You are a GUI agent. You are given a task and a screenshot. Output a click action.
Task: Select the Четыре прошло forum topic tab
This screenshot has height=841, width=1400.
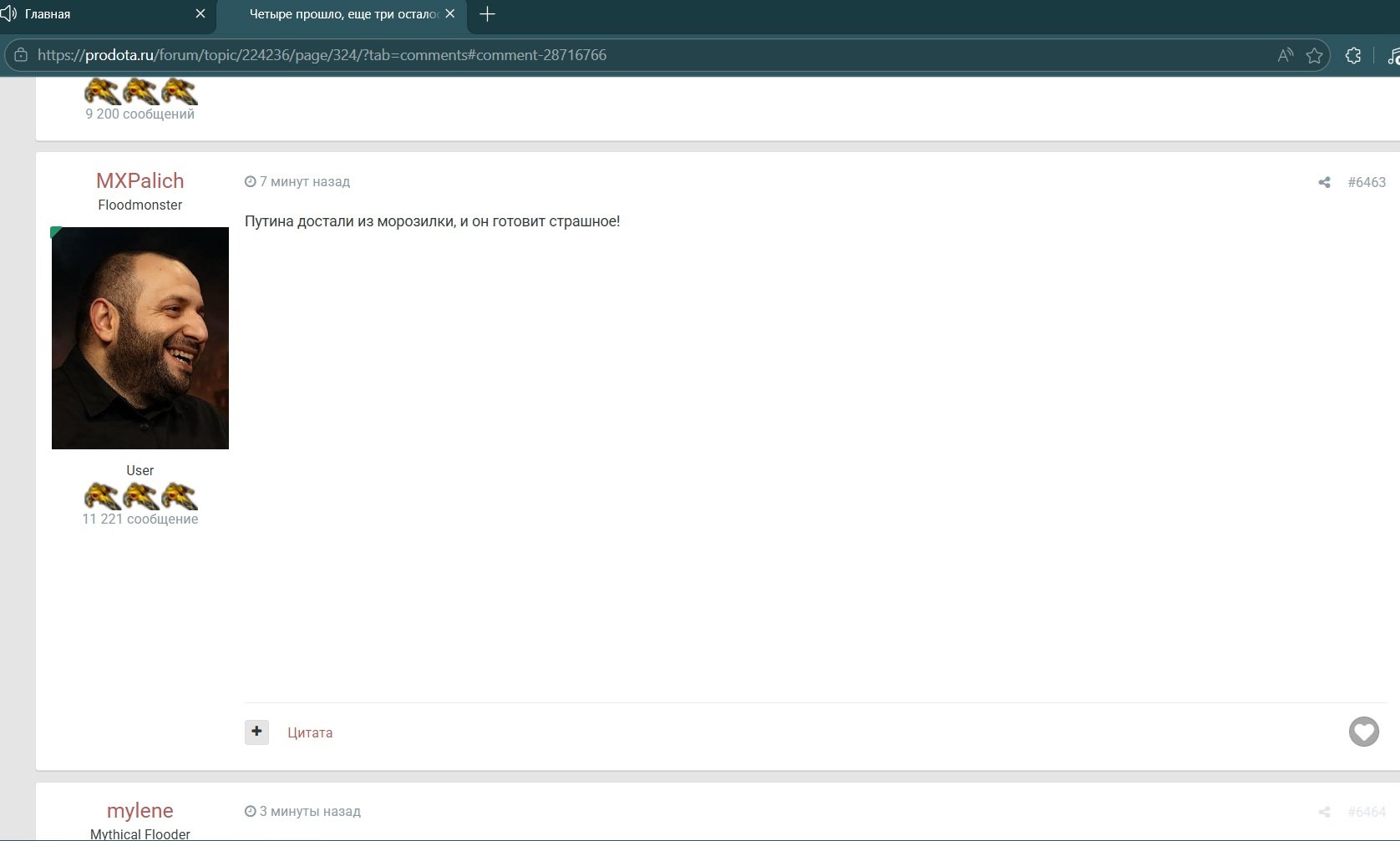pos(342,14)
